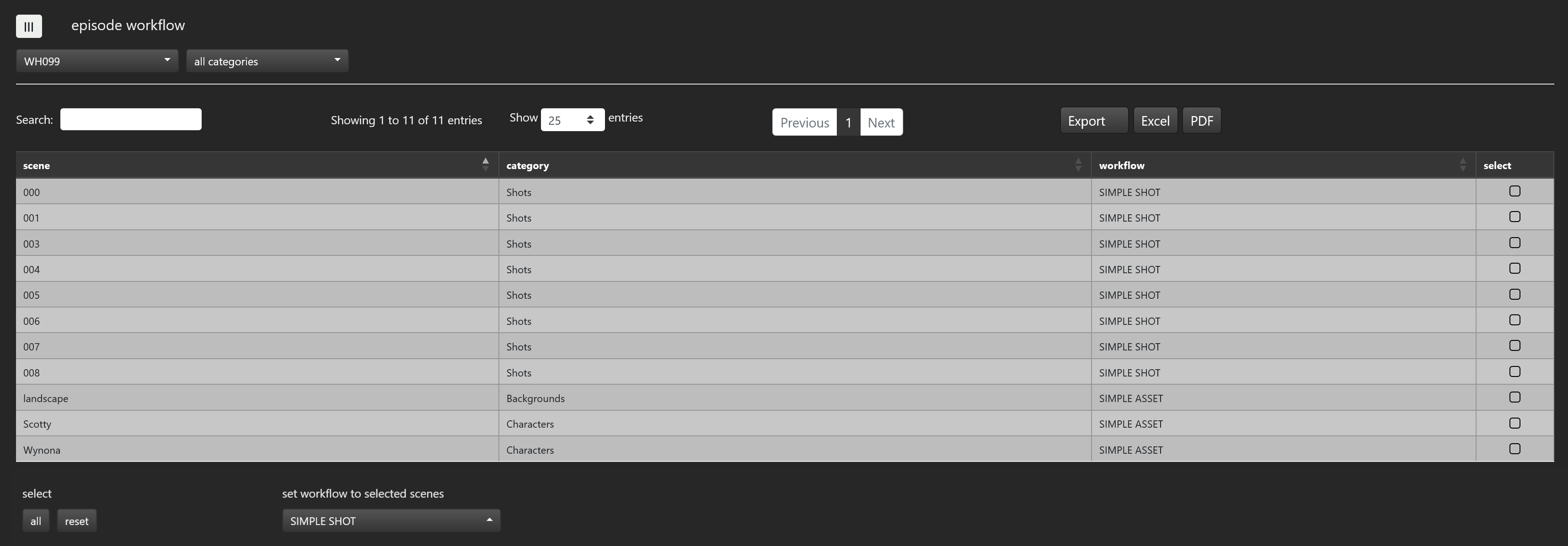The image size is (1568, 546).
Task: Open the SIMPLE SHOT workflow dropdown
Action: (391, 520)
